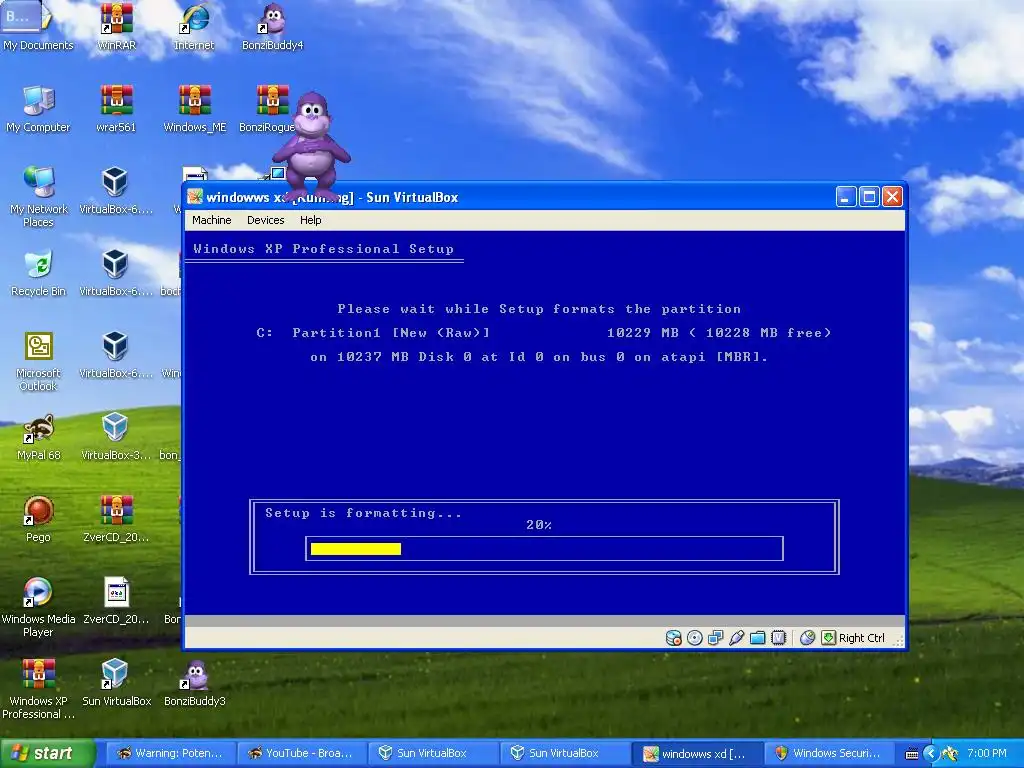Switch to the windowws xd taskbar button
1024x768 pixels.
click(696, 753)
